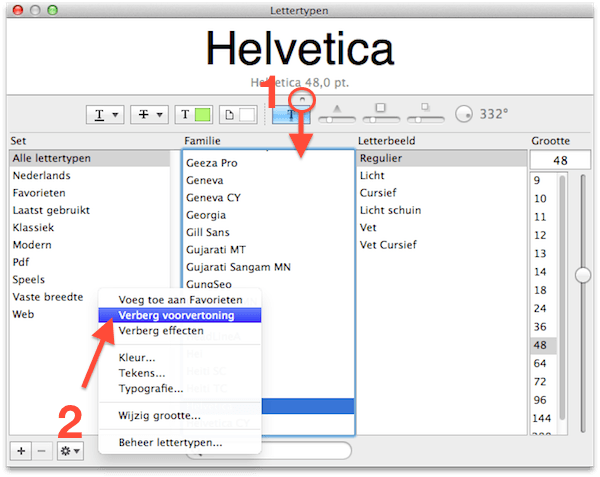Select font size 64
This screenshot has height=477, width=600.
[x=544, y=363]
